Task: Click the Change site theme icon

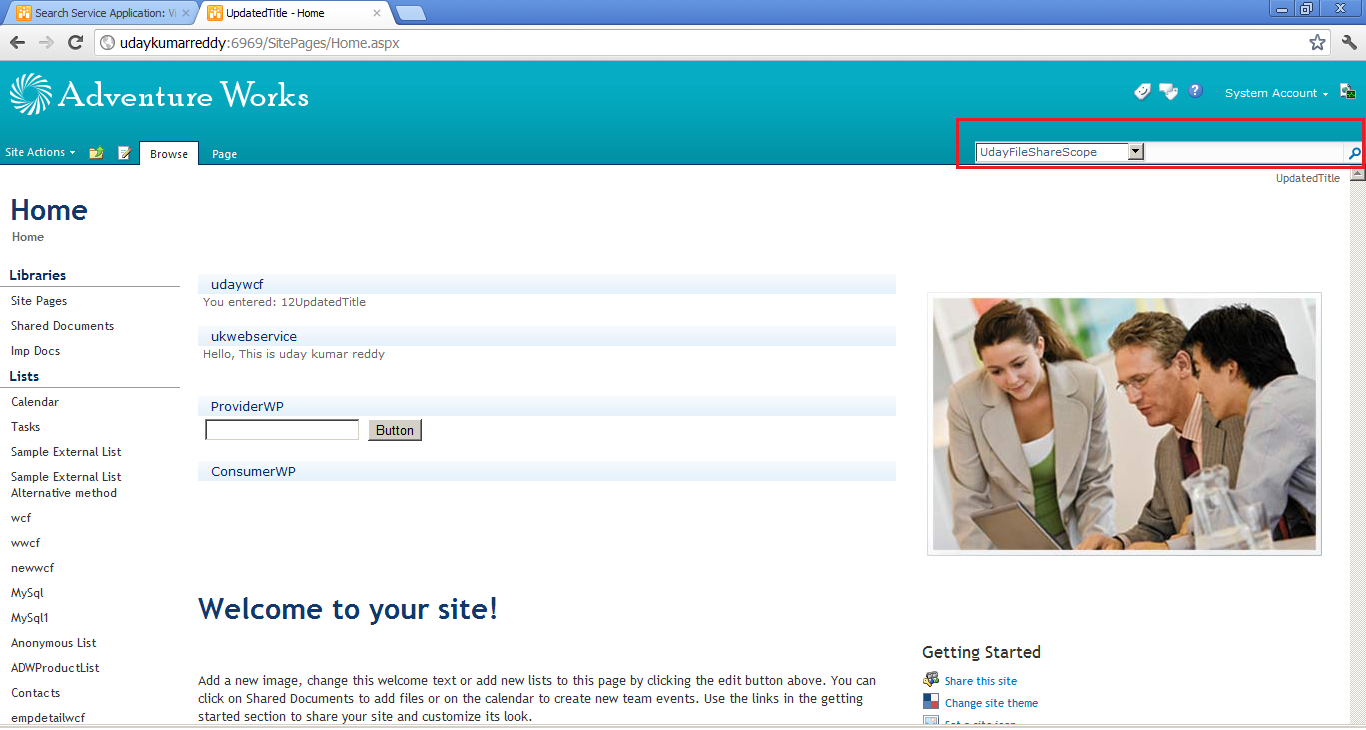Action: click(x=931, y=701)
